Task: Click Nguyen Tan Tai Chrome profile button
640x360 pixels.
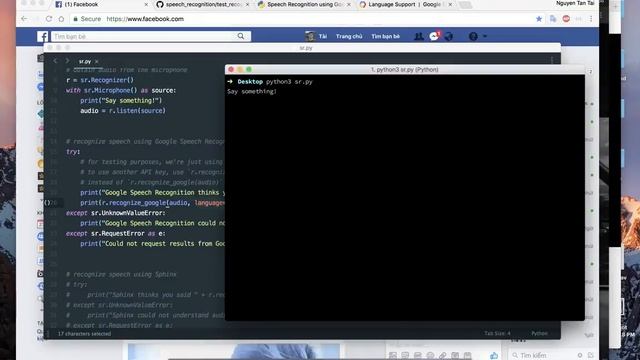Action: 575,3
